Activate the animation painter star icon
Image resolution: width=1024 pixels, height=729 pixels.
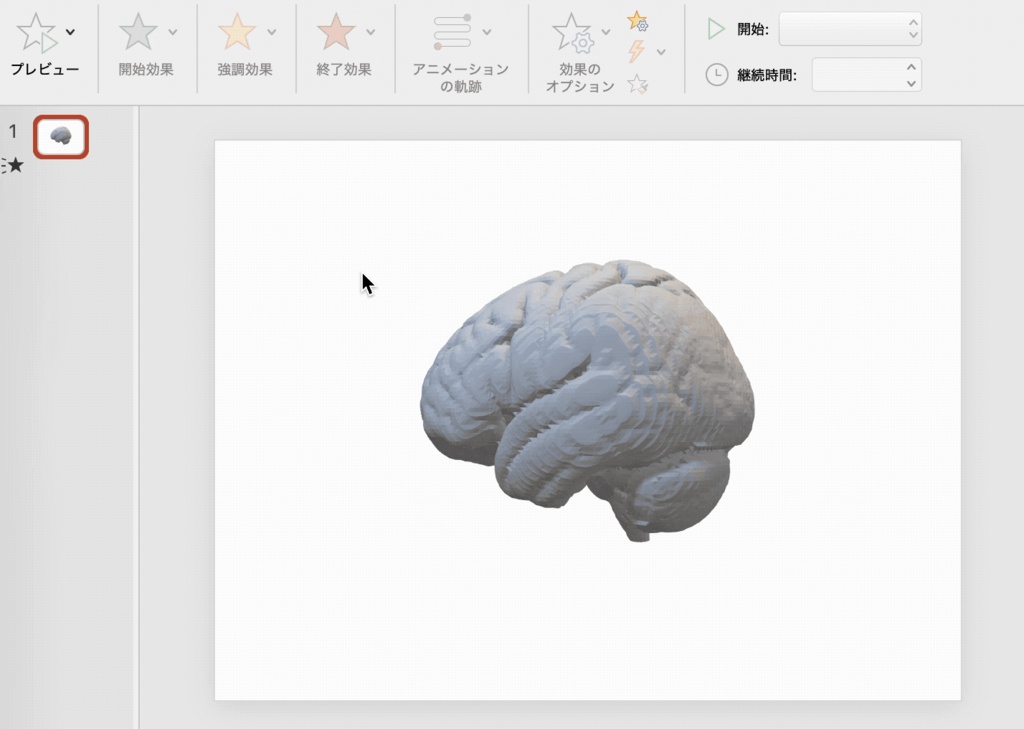coord(639,84)
